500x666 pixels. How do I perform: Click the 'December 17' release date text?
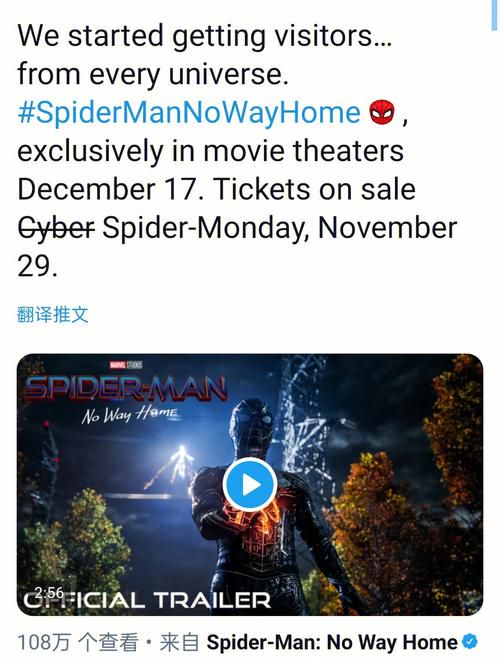(108, 189)
